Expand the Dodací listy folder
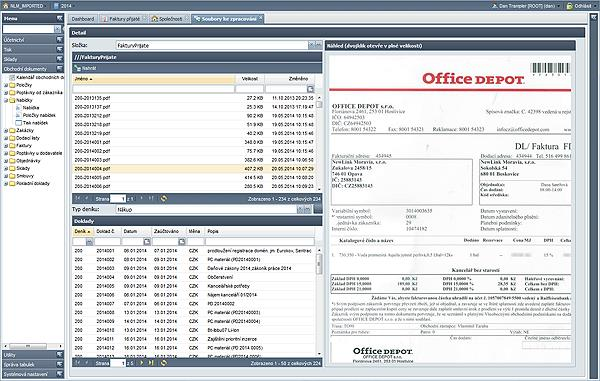 (x=6, y=138)
